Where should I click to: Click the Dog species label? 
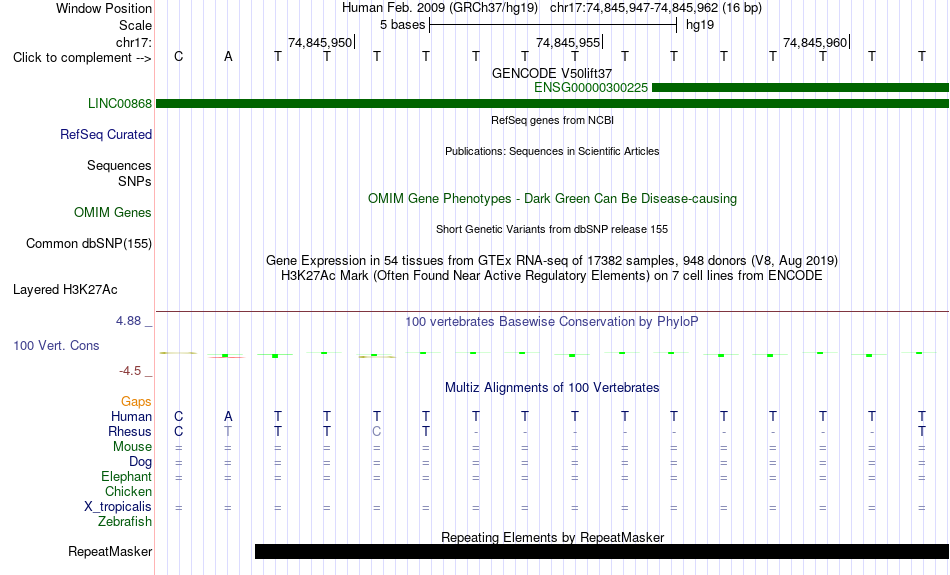pyautogui.click(x=140, y=462)
